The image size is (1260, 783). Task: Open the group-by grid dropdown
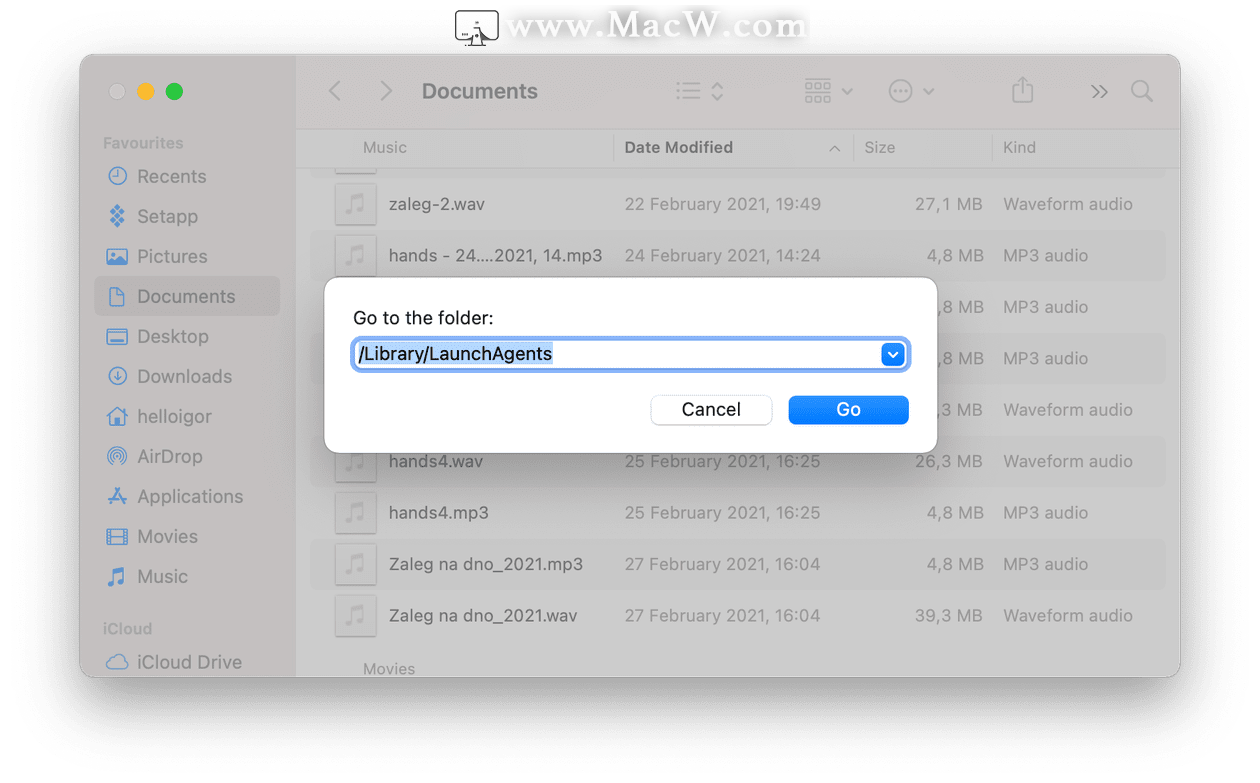[x=829, y=92]
